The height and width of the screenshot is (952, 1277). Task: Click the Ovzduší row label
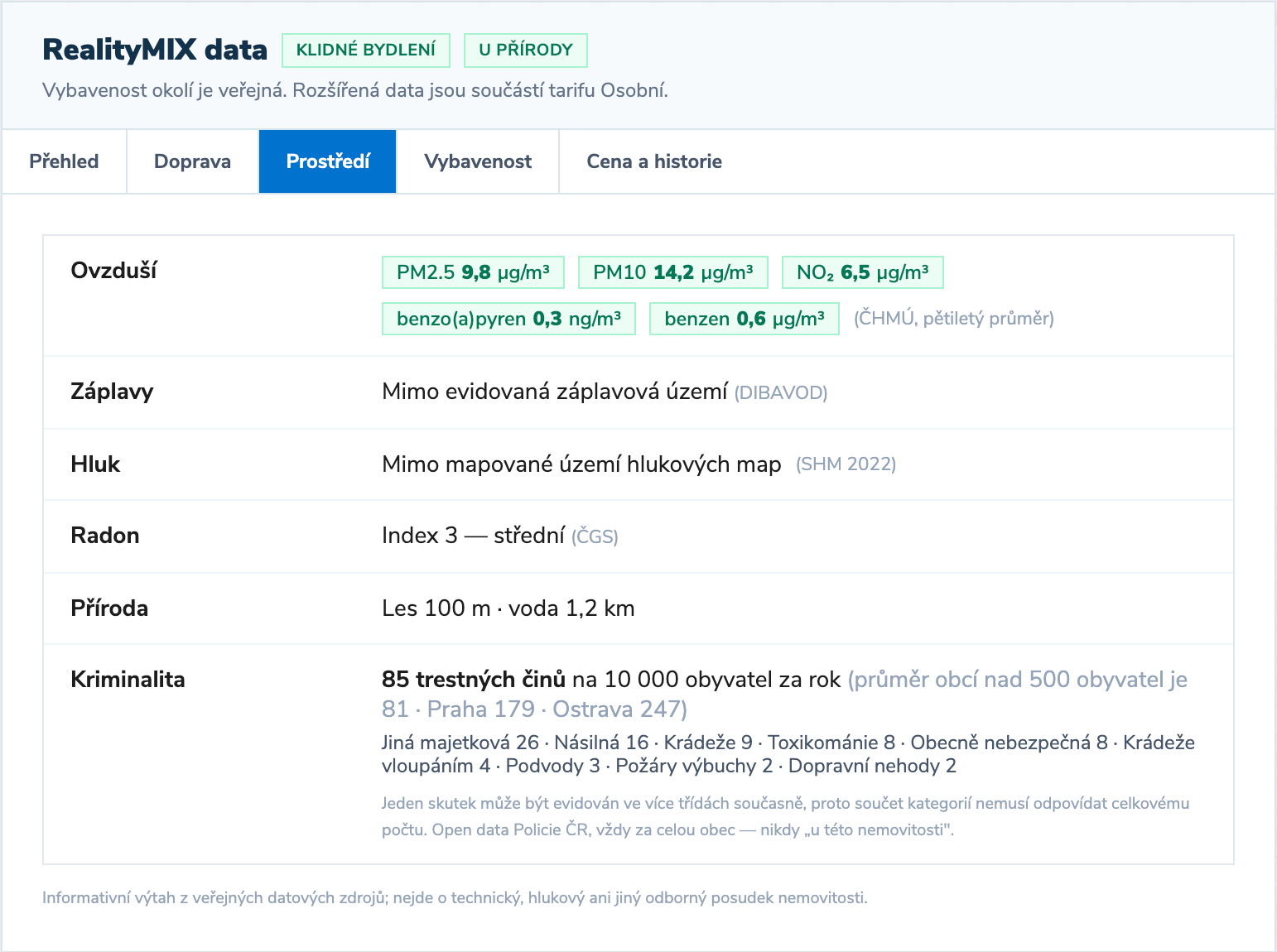pyautogui.click(x=113, y=271)
